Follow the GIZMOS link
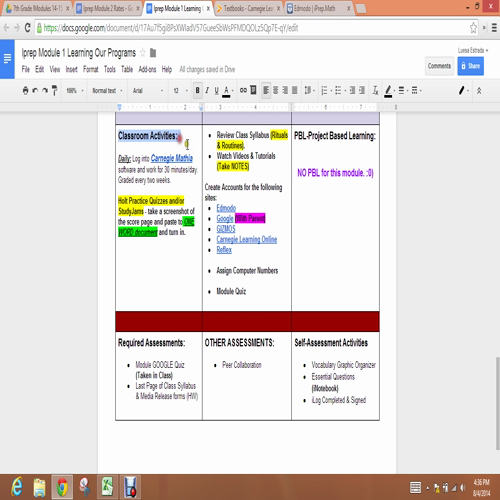 tap(226, 229)
